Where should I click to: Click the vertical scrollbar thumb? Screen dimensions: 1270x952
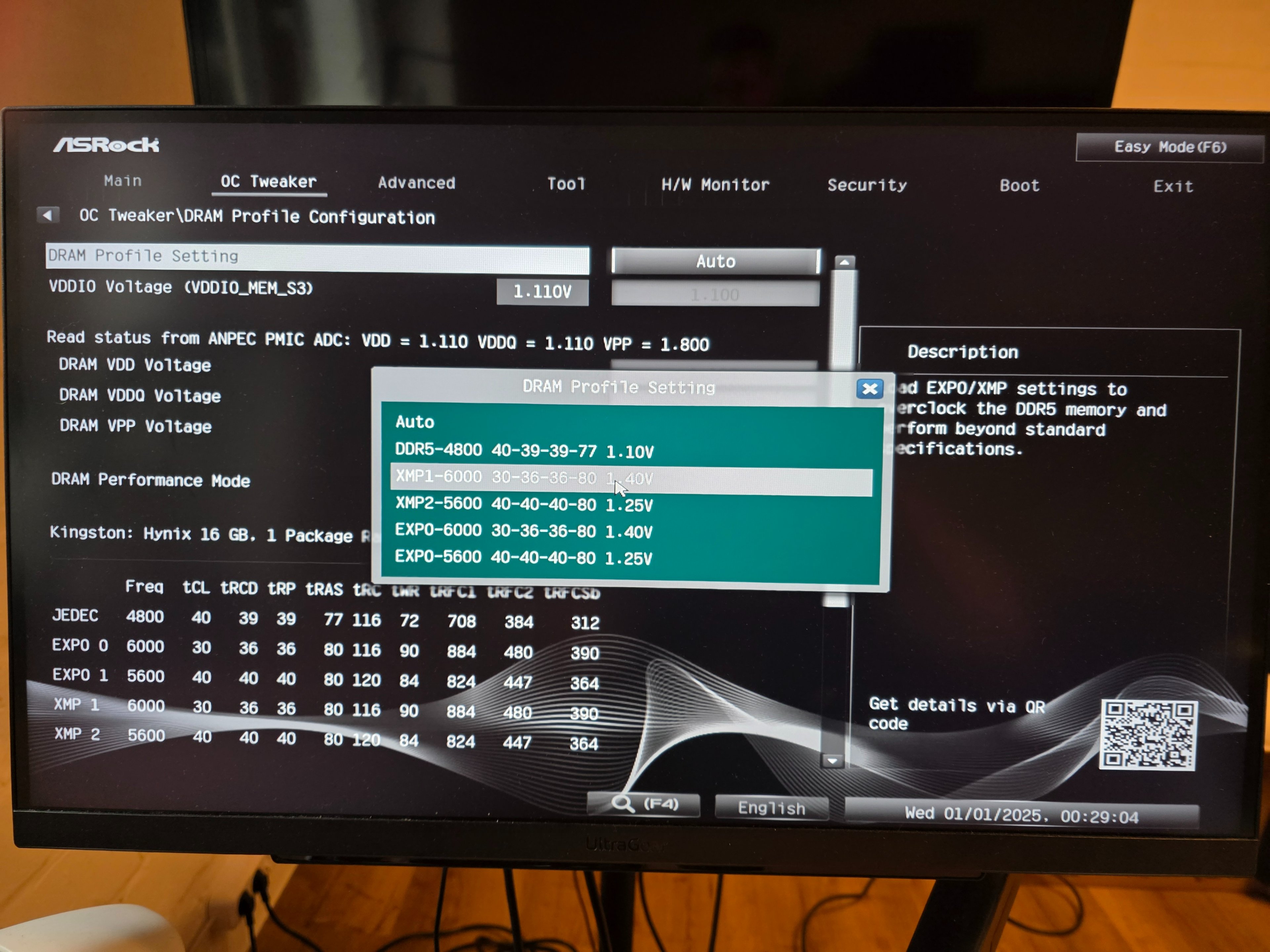tap(844, 321)
